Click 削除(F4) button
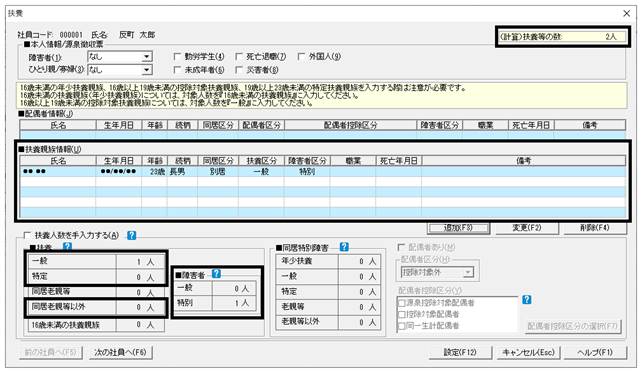The height and width of the screenshot is (371, 642). click(x=595, y=228)
